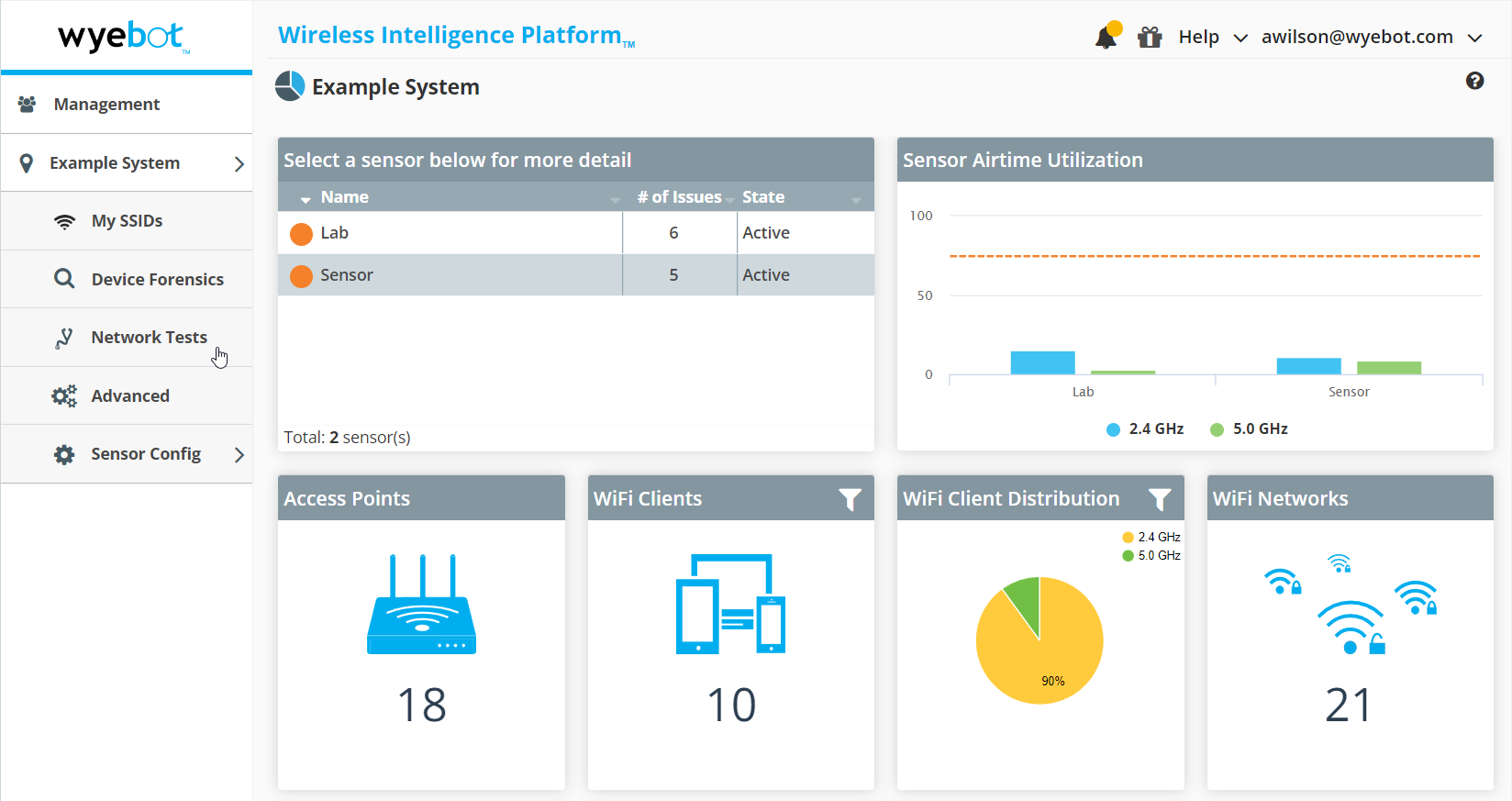Click the My SSIDs wifi icon

[64, 221]
